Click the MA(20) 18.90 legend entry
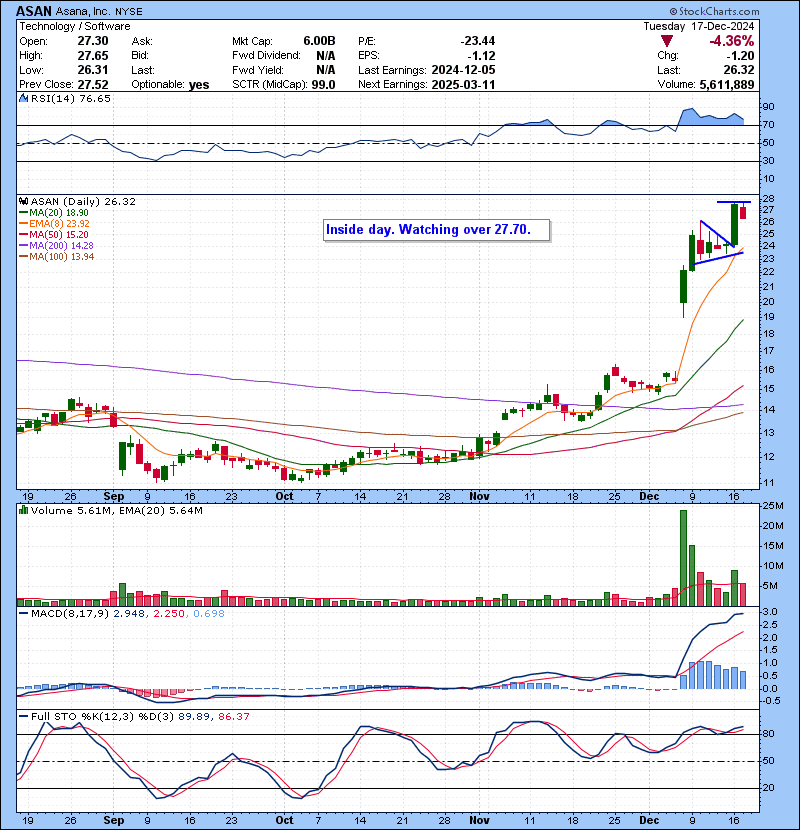Image resolution: width=800 pixels, height=830 pixels. [54, 213]
